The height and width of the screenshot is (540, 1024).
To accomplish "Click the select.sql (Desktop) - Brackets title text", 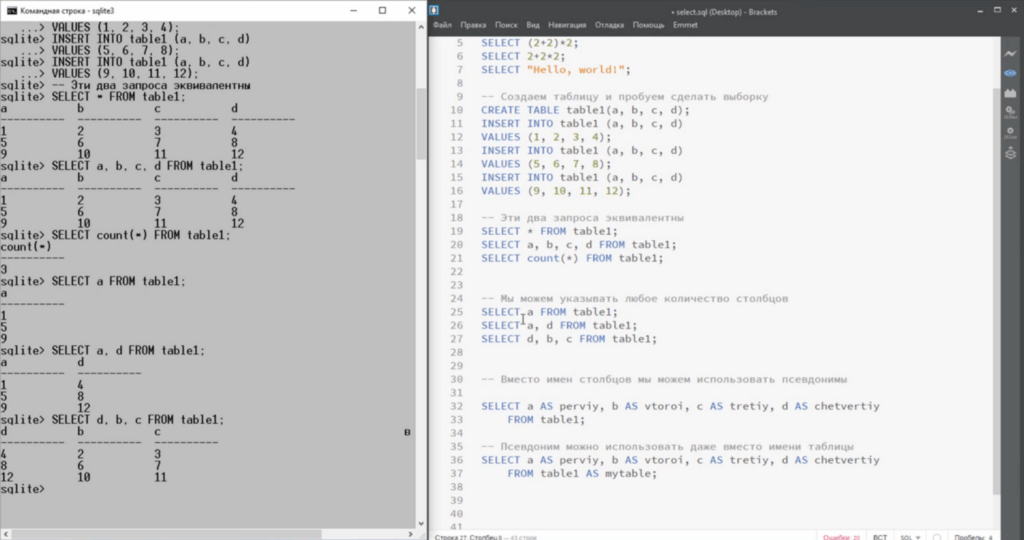I will [726, 11].
